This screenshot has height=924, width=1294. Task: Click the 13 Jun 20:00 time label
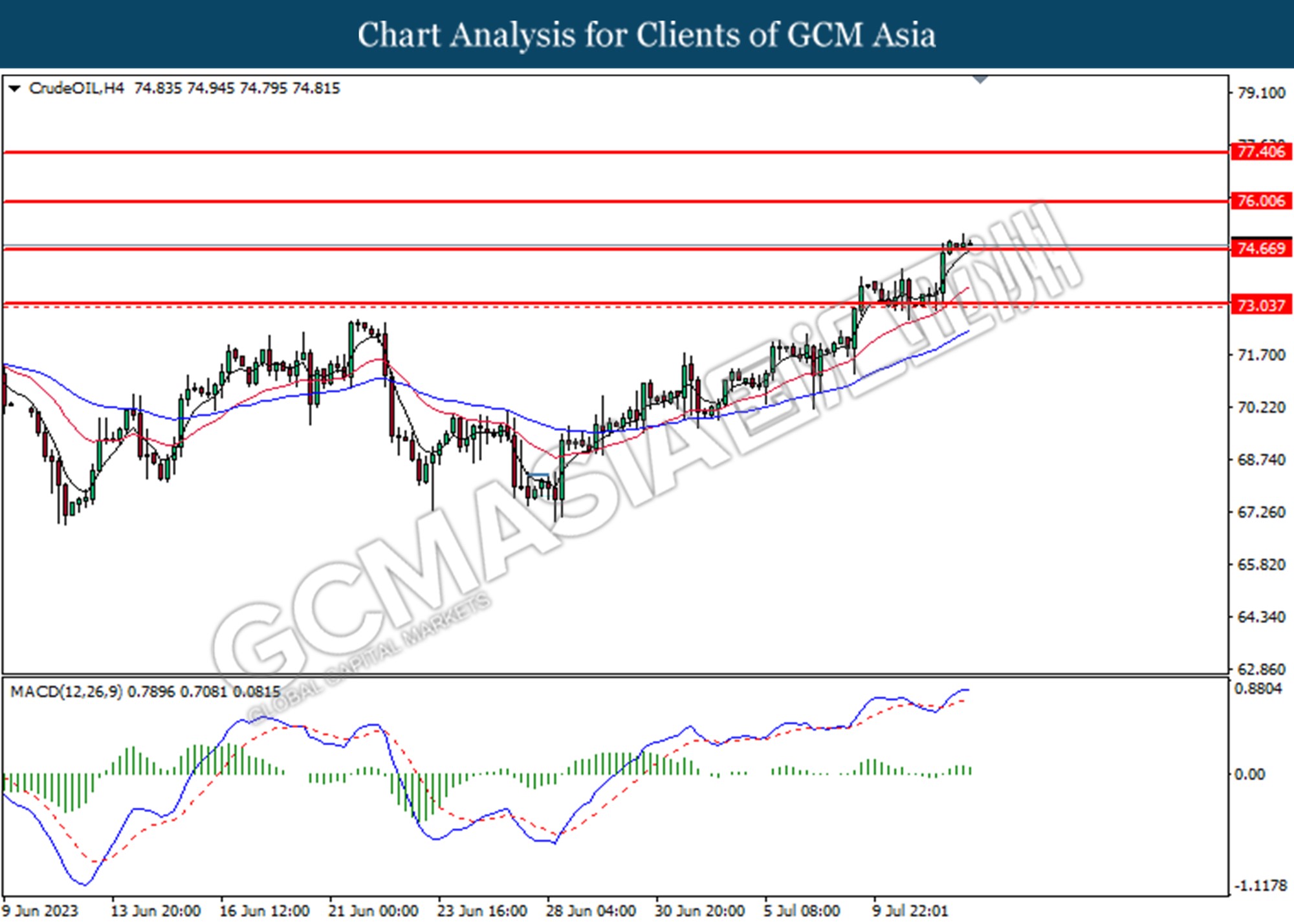[x=155, y=910]
